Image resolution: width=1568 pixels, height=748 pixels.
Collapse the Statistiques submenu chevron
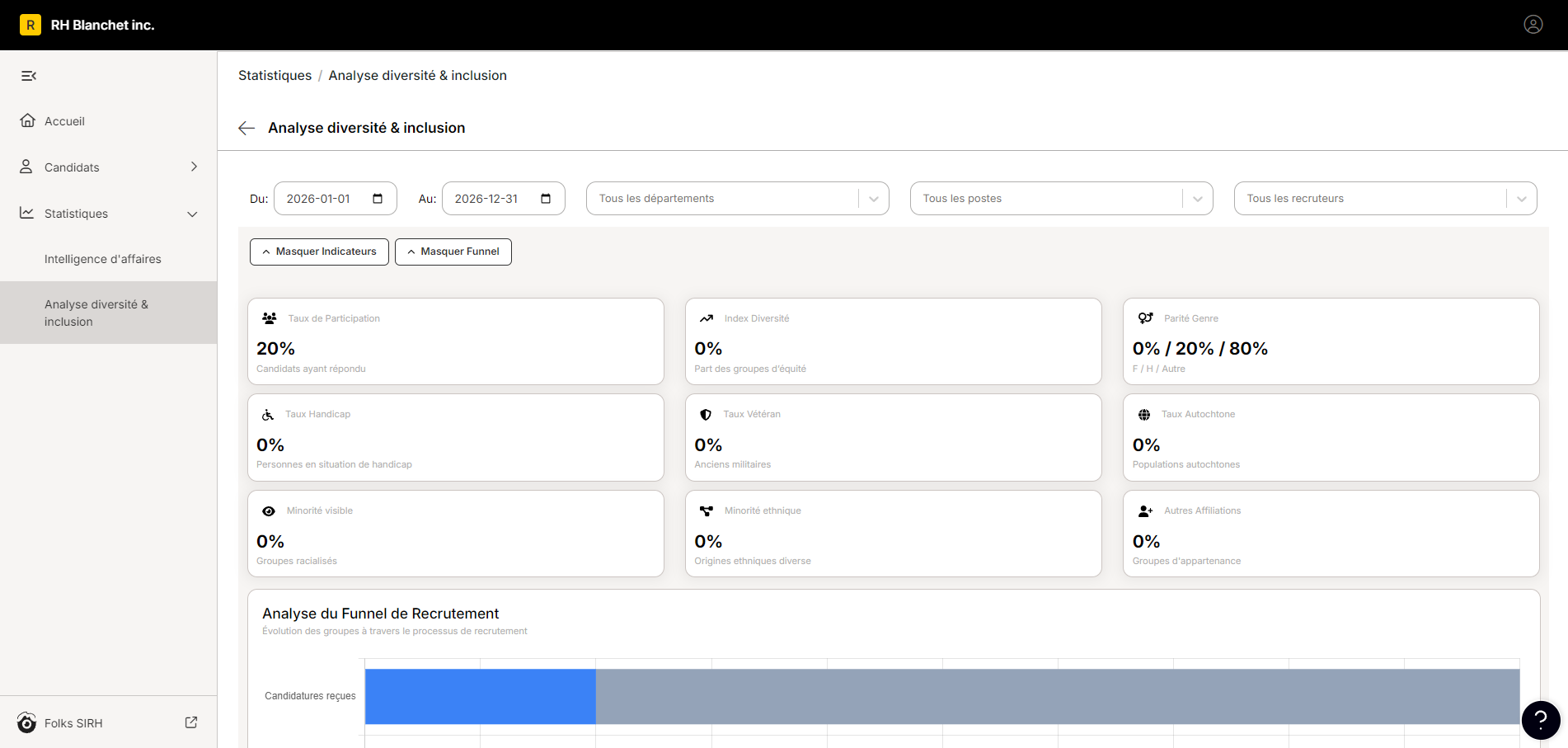(193, 214)
